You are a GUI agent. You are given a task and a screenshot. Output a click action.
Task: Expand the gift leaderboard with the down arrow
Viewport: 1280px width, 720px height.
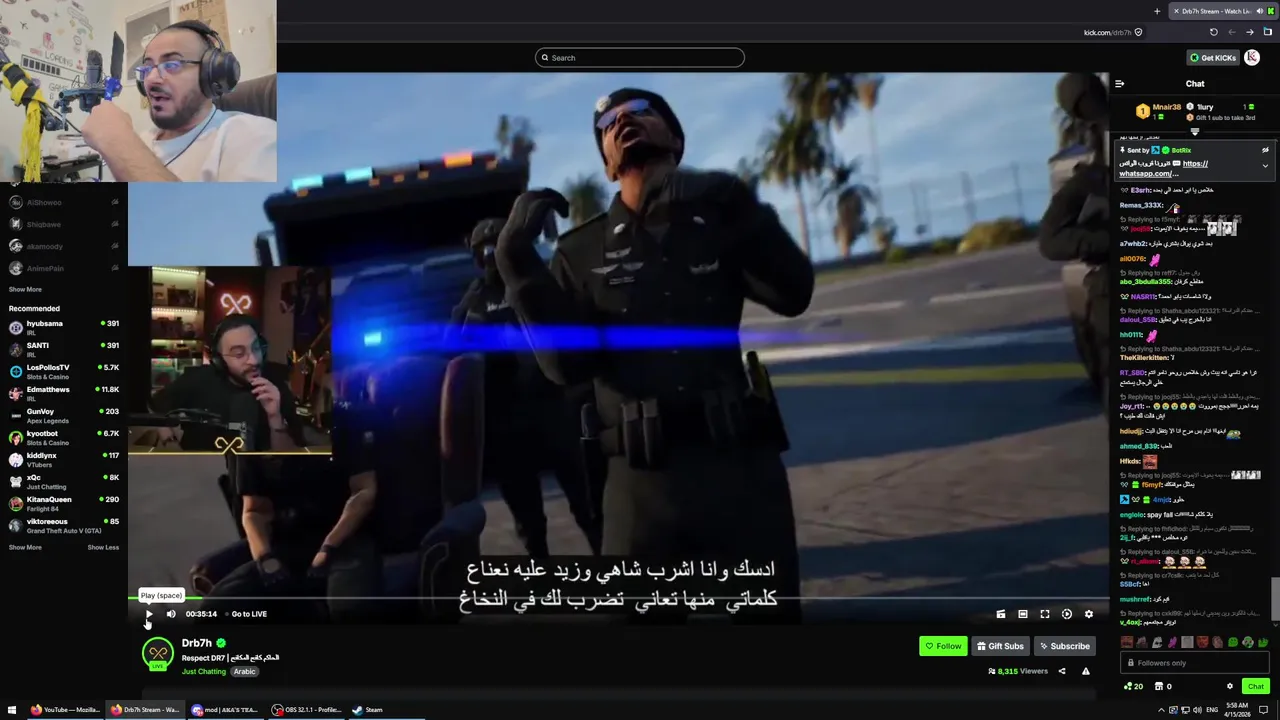[x=1195, y=131]
